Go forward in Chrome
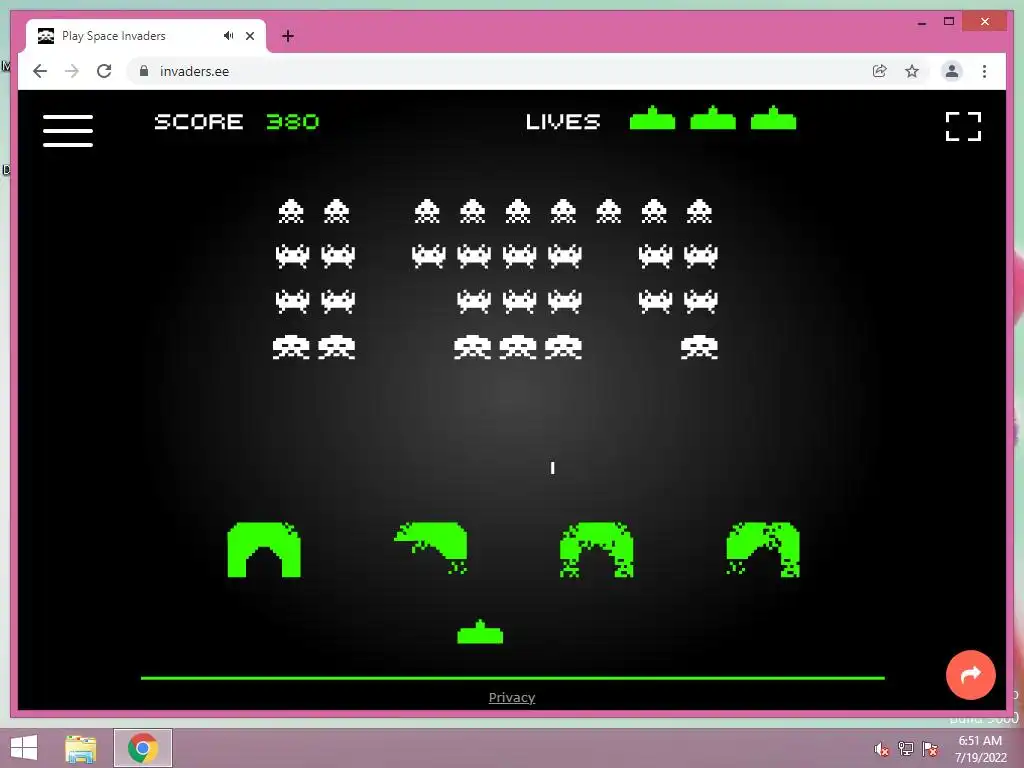This screenshot has width=1024, height=768. pyautogui.click(x=72, y=71)
